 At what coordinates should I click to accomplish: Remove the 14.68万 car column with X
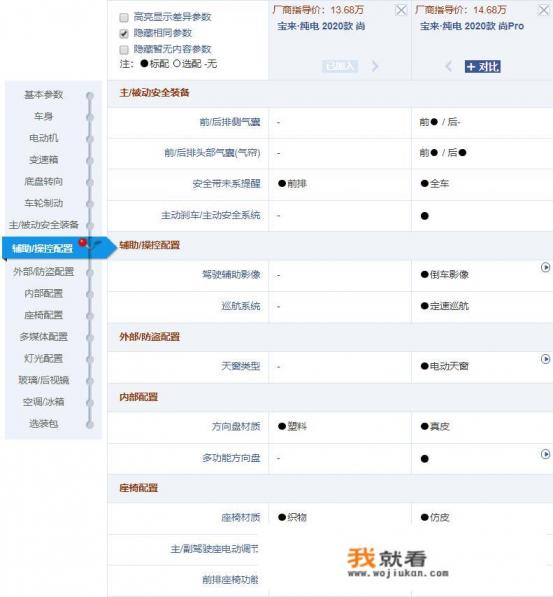click(x=544, y=10)
